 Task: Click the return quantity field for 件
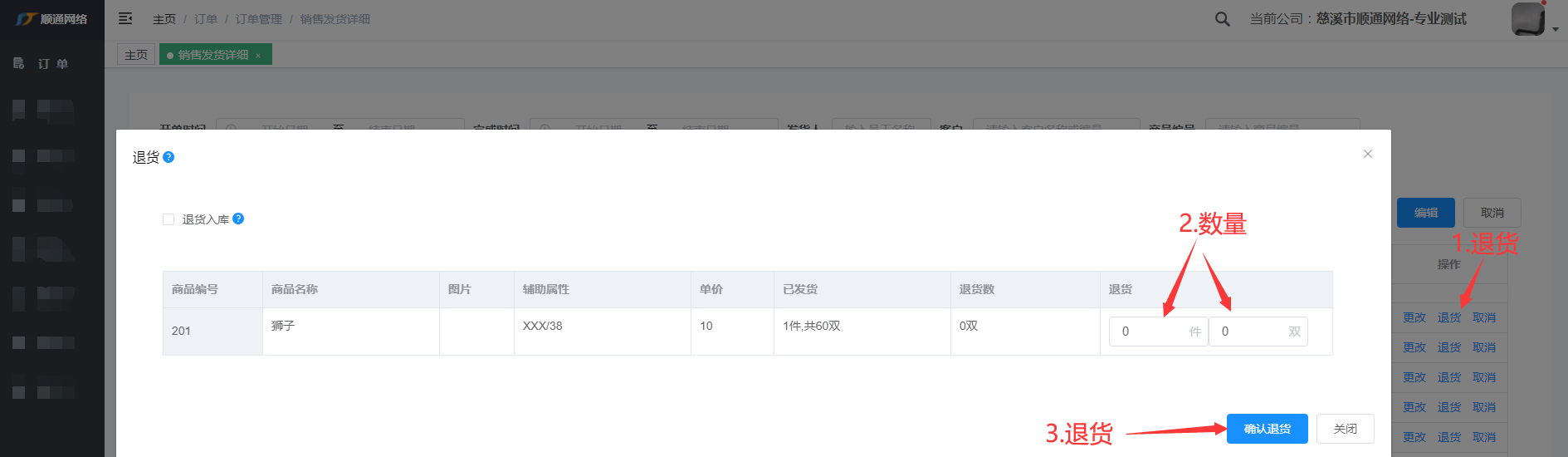(1150, 332)
